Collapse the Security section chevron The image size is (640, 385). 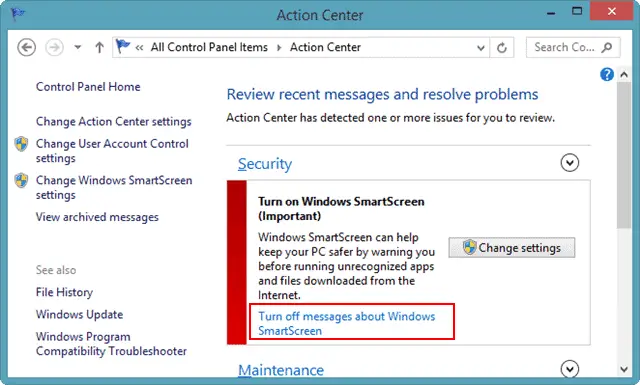569,162
